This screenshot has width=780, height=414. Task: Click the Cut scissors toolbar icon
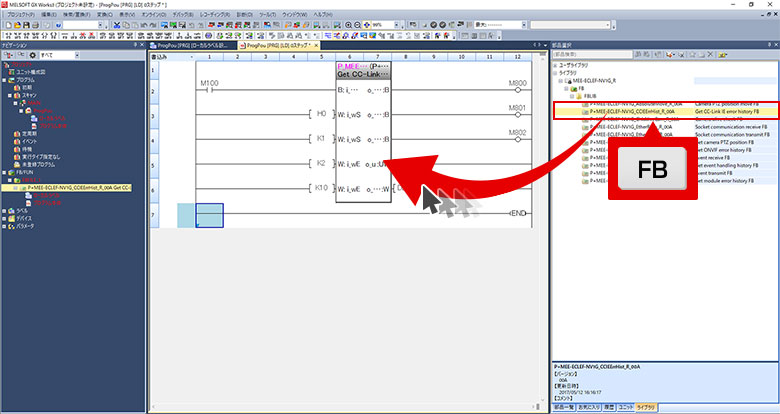tap(116, 24)
